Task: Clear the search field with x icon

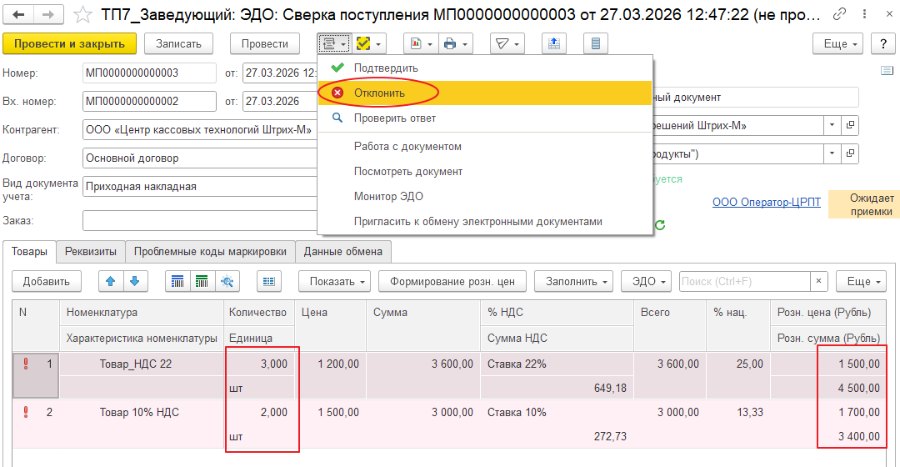Action: (818, 281)
